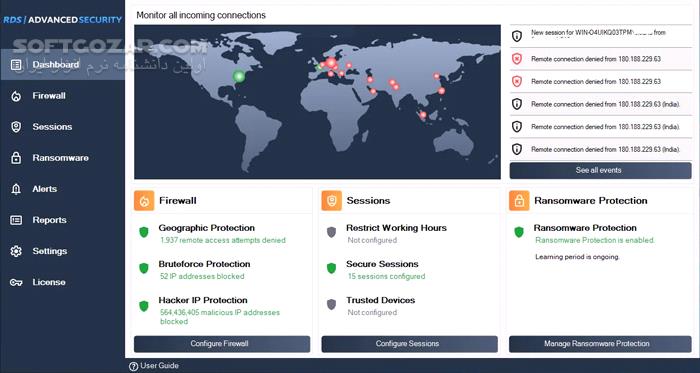Click the User Guide question mark icon

133,366
